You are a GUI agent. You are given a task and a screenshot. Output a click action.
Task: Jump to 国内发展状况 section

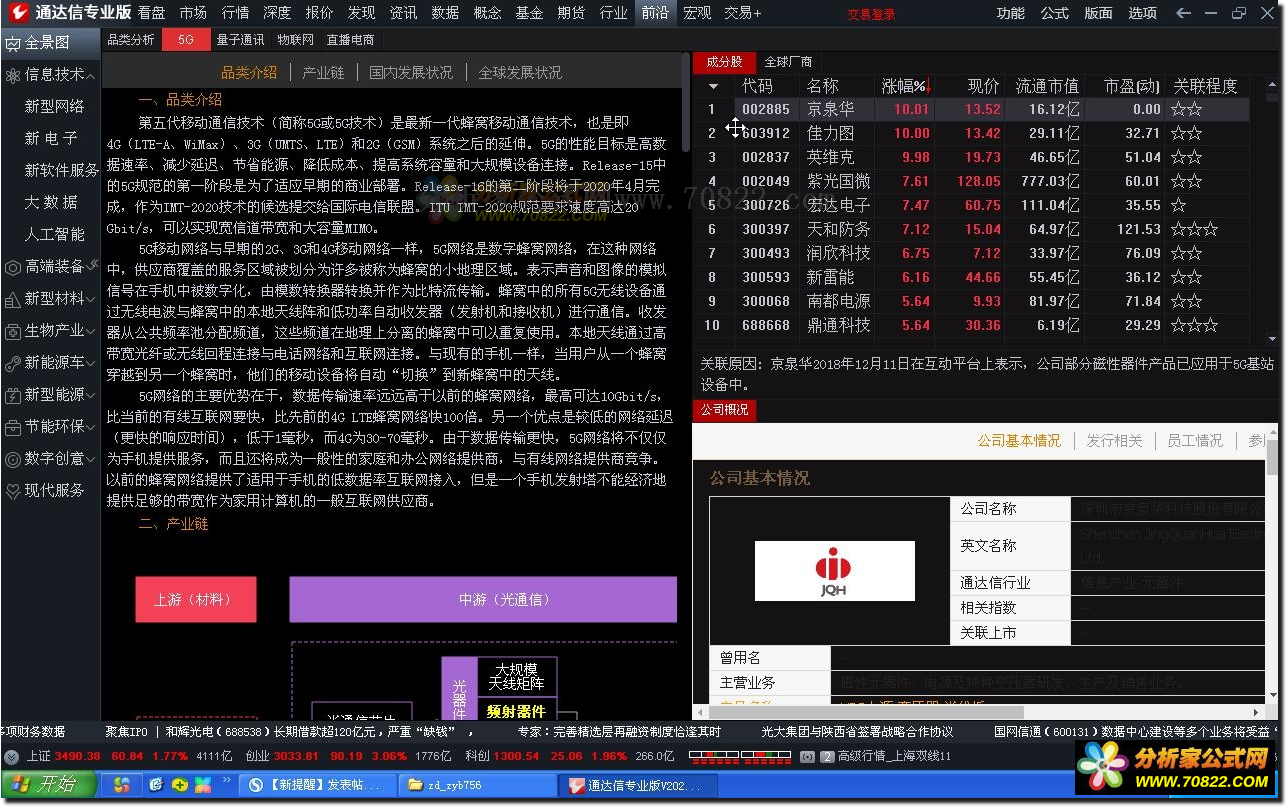tap(411, 72)
